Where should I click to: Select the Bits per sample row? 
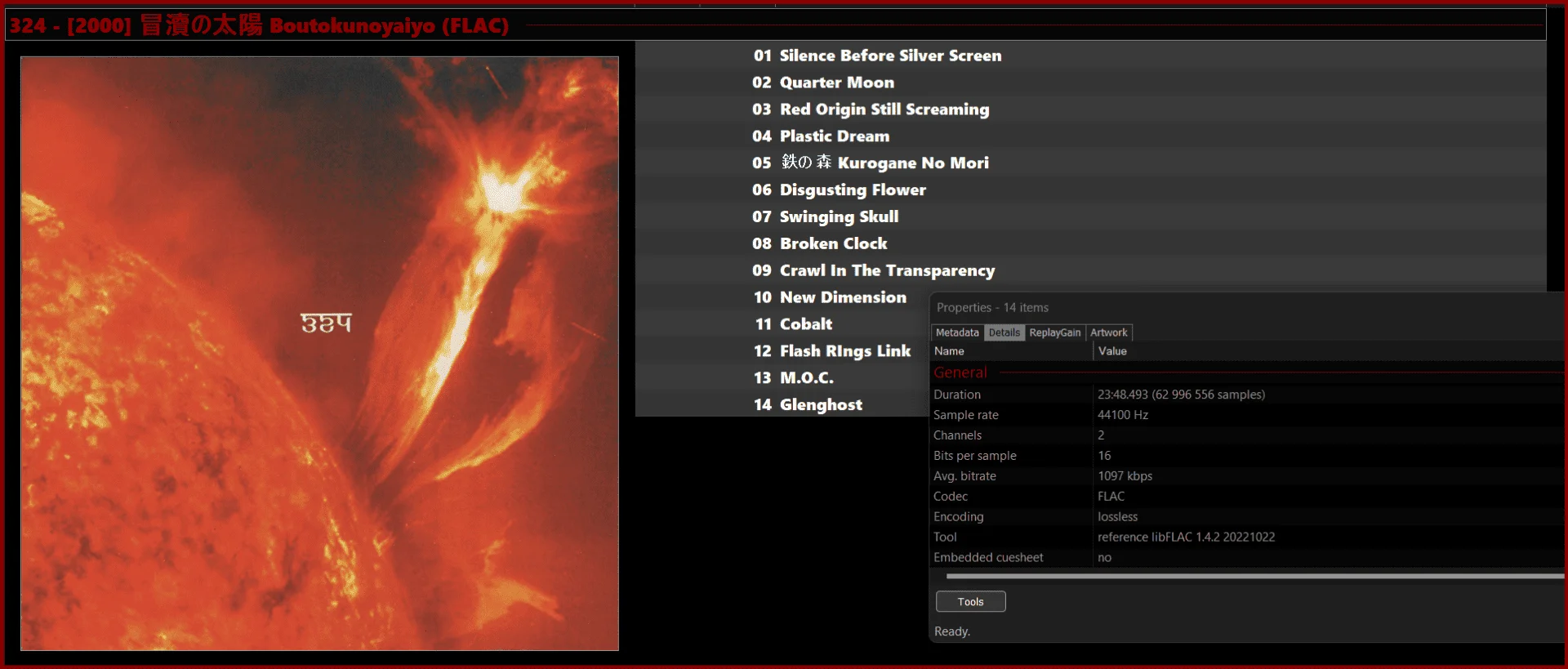pos(1248,456)
